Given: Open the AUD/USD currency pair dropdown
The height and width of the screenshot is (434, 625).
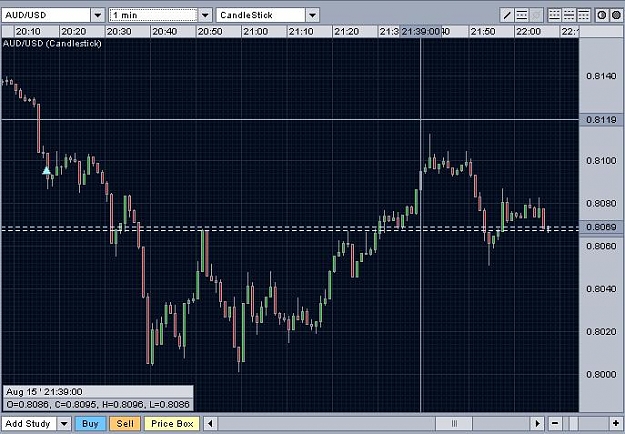Looking at the screenshot, I should tap(98, 16).
